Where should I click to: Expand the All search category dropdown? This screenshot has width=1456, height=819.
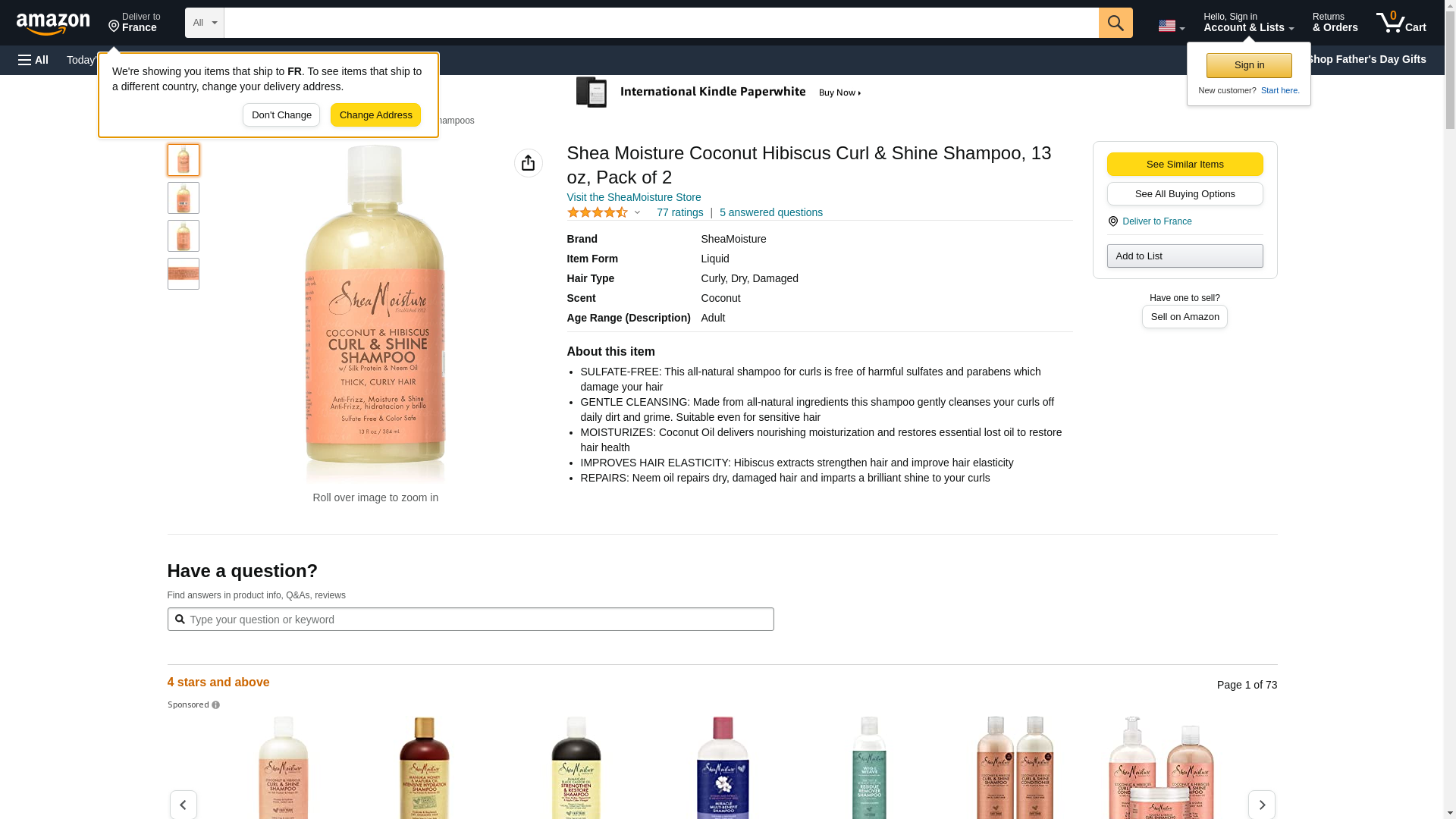(x=204, y=23)
